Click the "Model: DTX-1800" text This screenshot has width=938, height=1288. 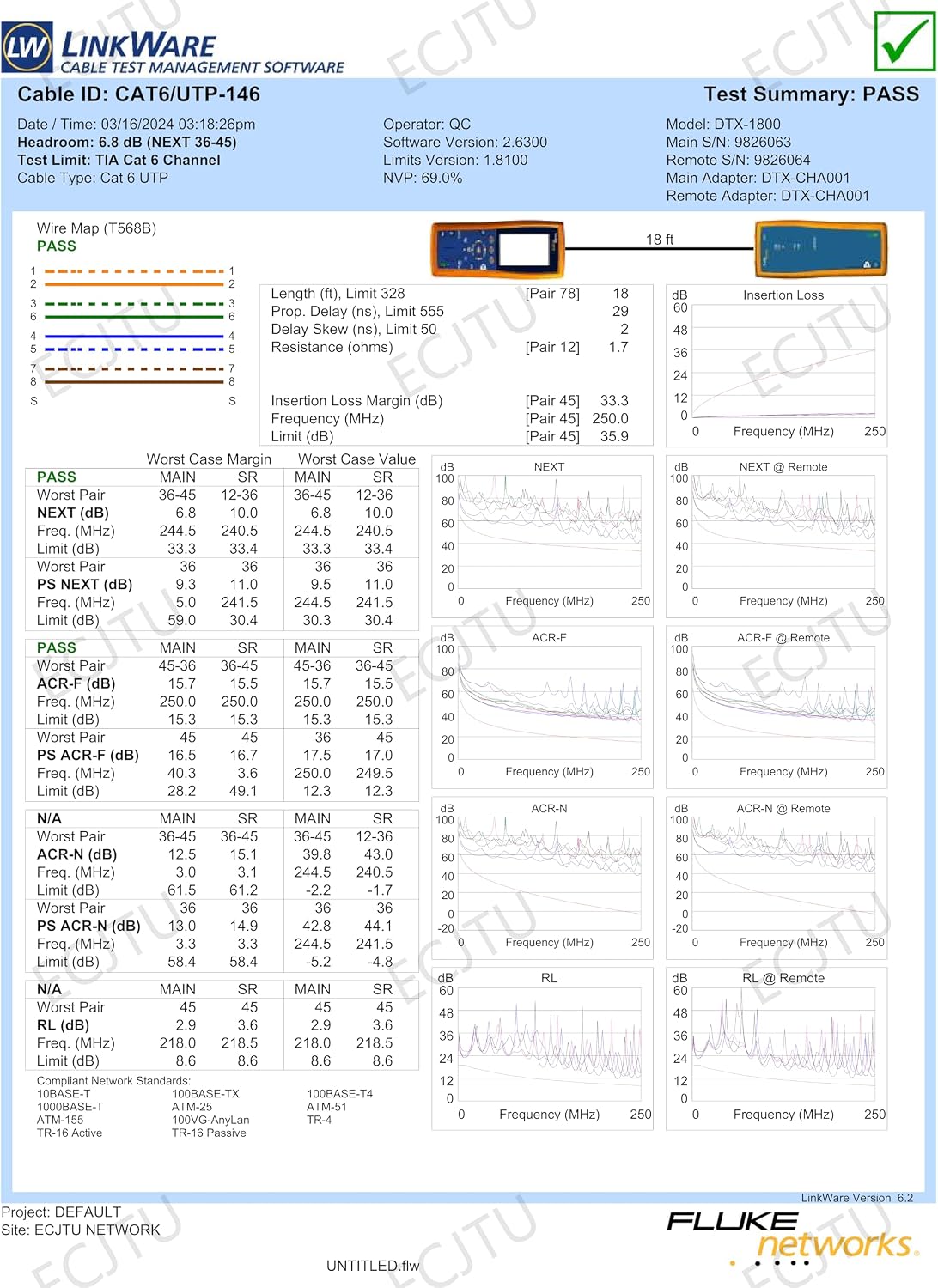723,125
